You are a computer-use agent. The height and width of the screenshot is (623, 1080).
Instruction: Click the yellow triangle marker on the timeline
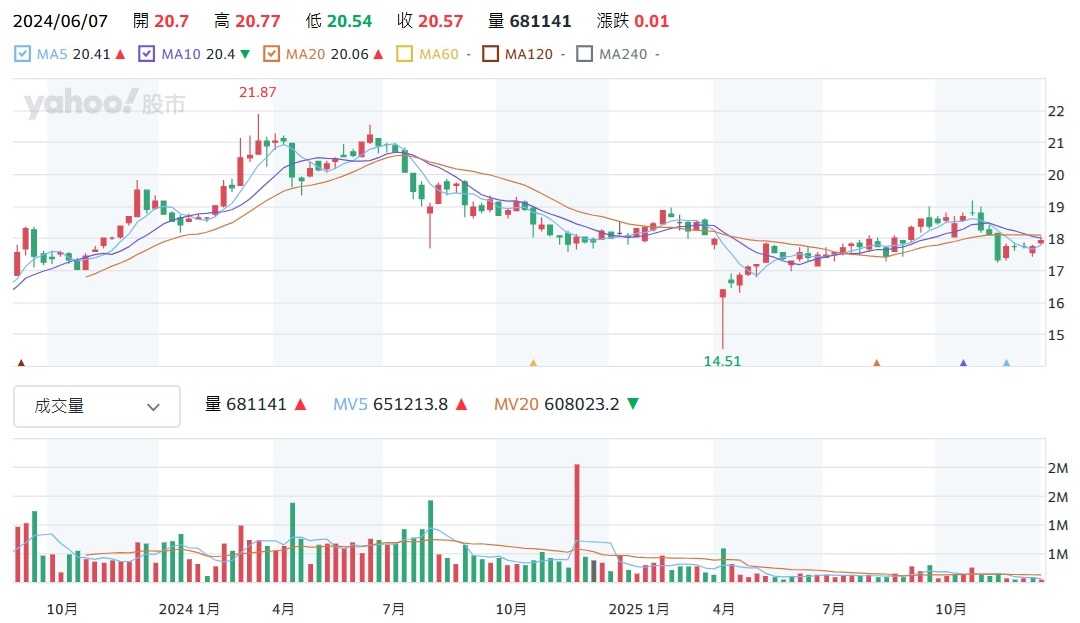[533, 363]
